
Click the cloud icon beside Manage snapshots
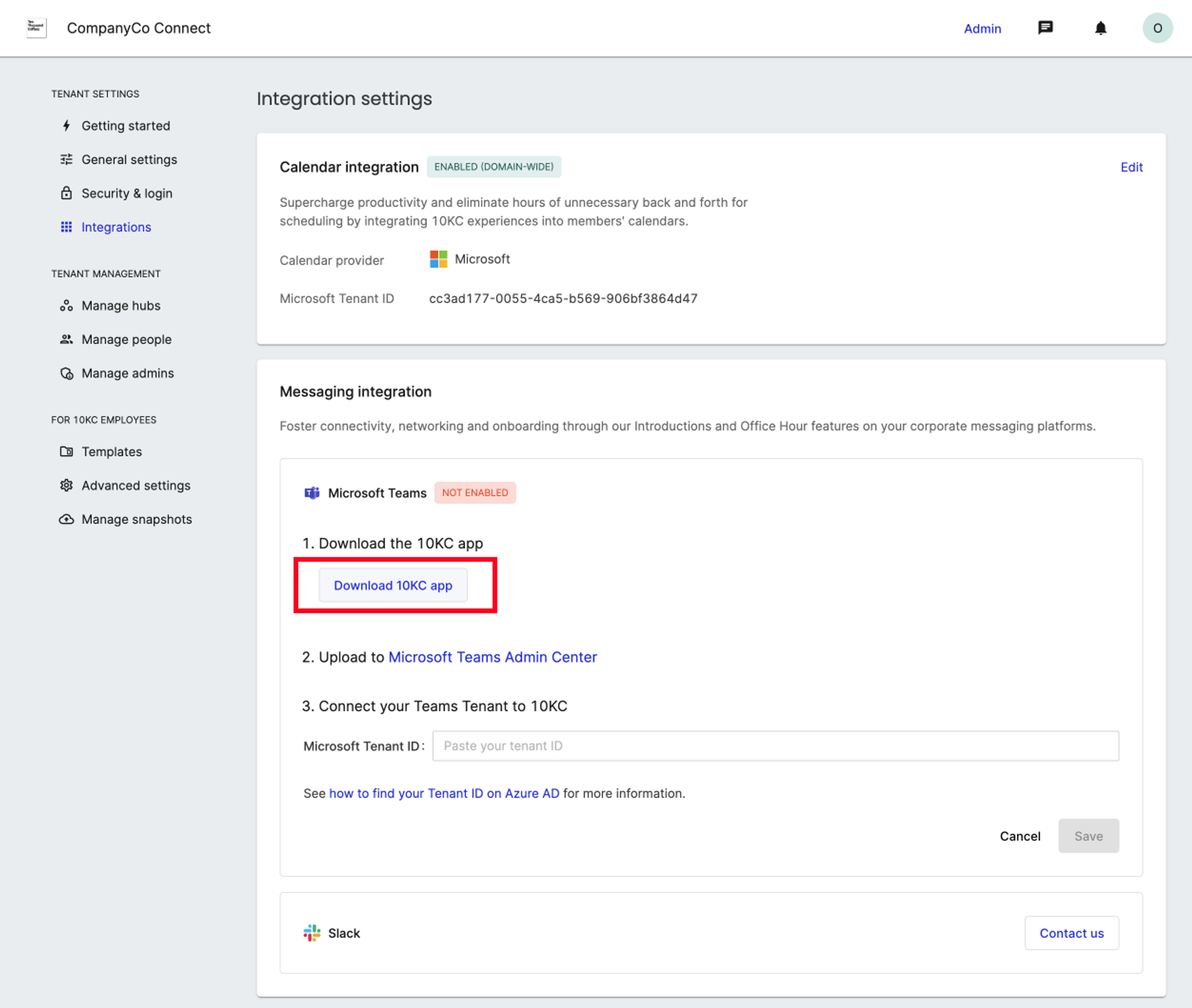66,519
